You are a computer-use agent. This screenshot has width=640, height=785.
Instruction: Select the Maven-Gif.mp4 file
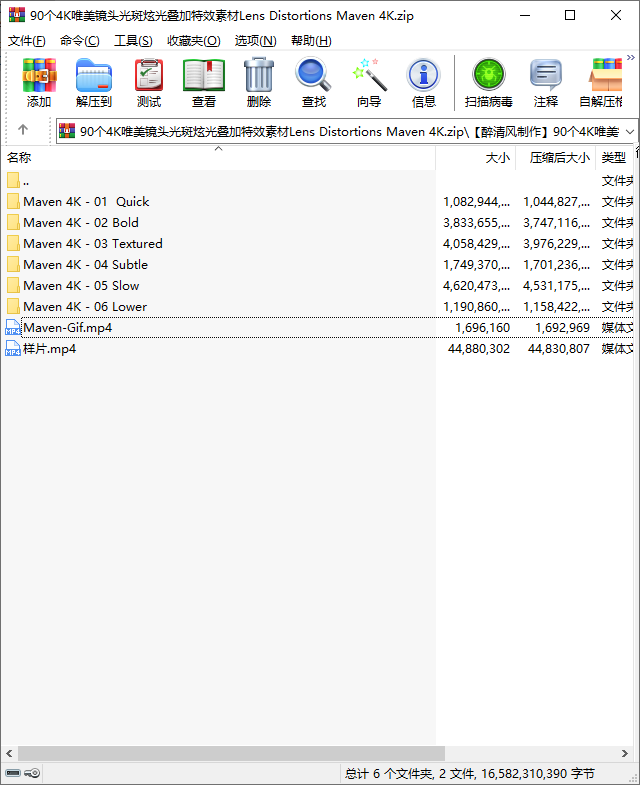[318, 328]
